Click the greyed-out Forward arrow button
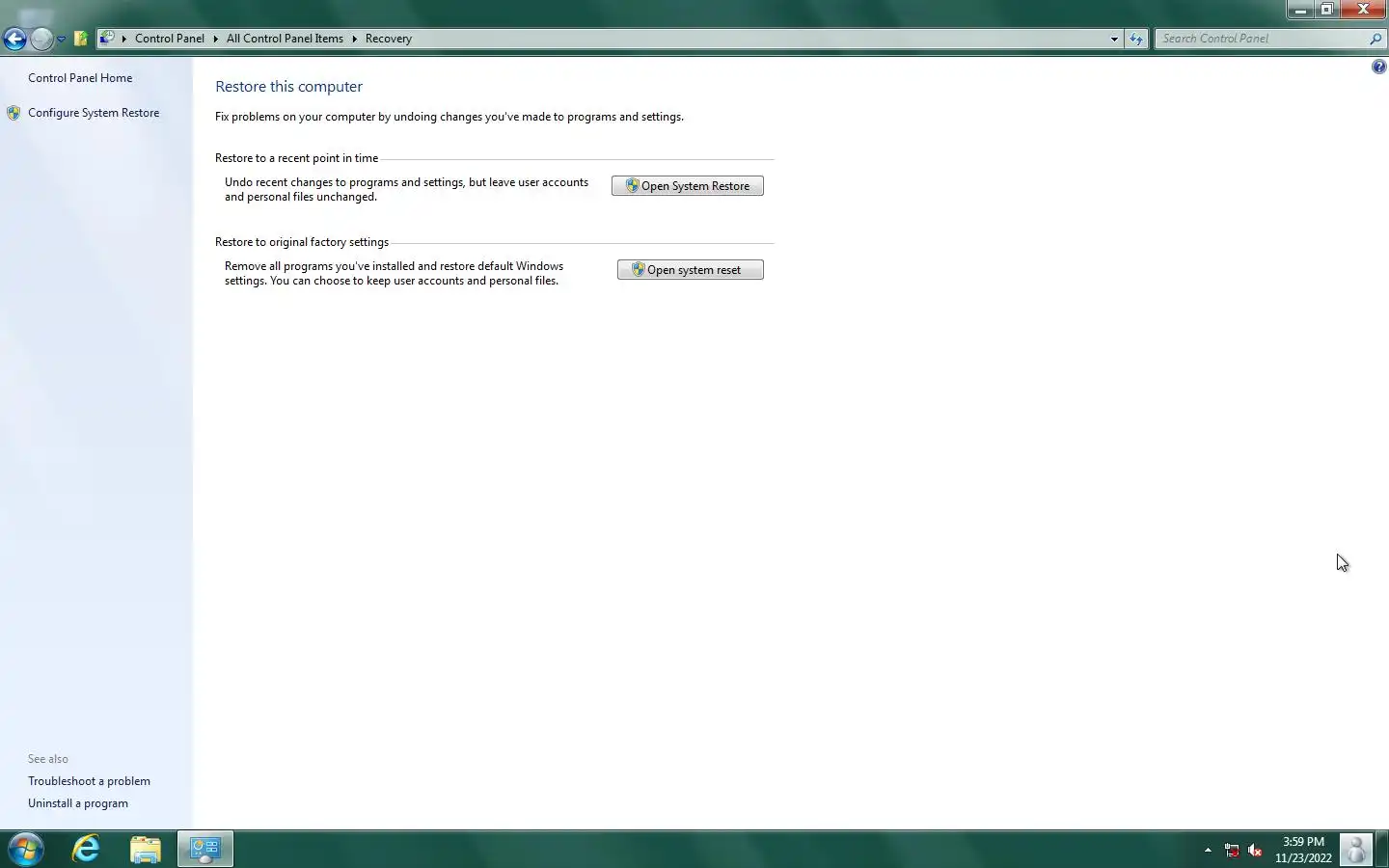The height and width of the screenshot is (868, 1389). point(41,39)
